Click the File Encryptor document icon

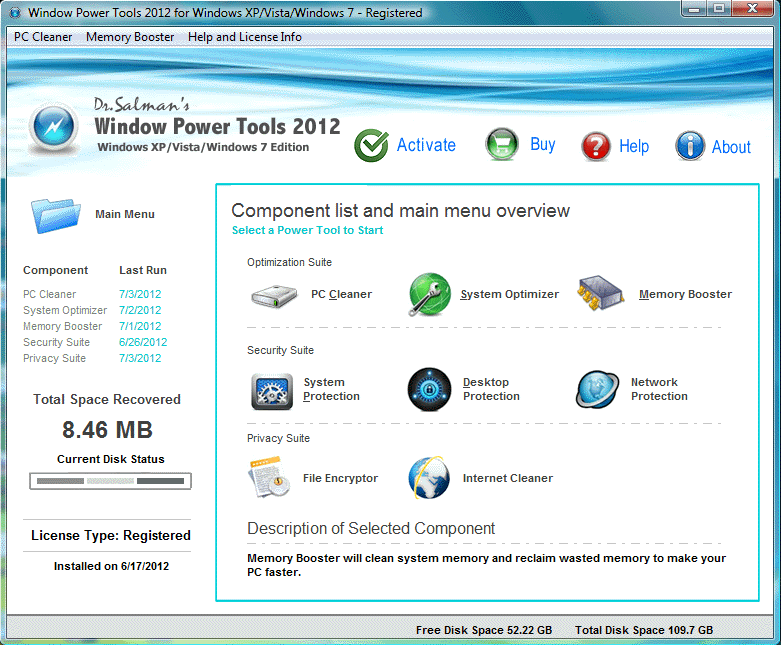tap(269, 477)
